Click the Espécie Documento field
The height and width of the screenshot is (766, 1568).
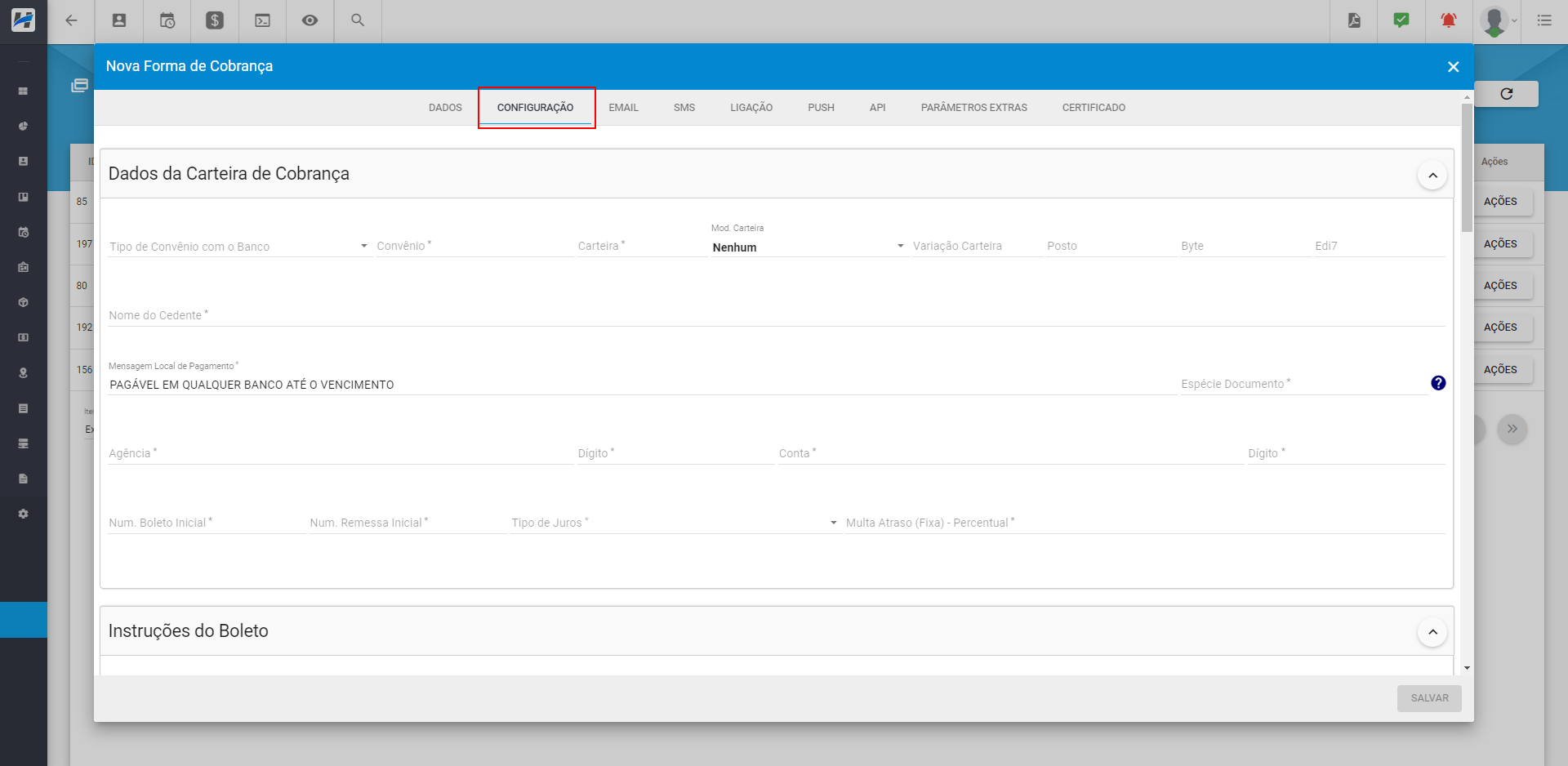(1303, 384)
